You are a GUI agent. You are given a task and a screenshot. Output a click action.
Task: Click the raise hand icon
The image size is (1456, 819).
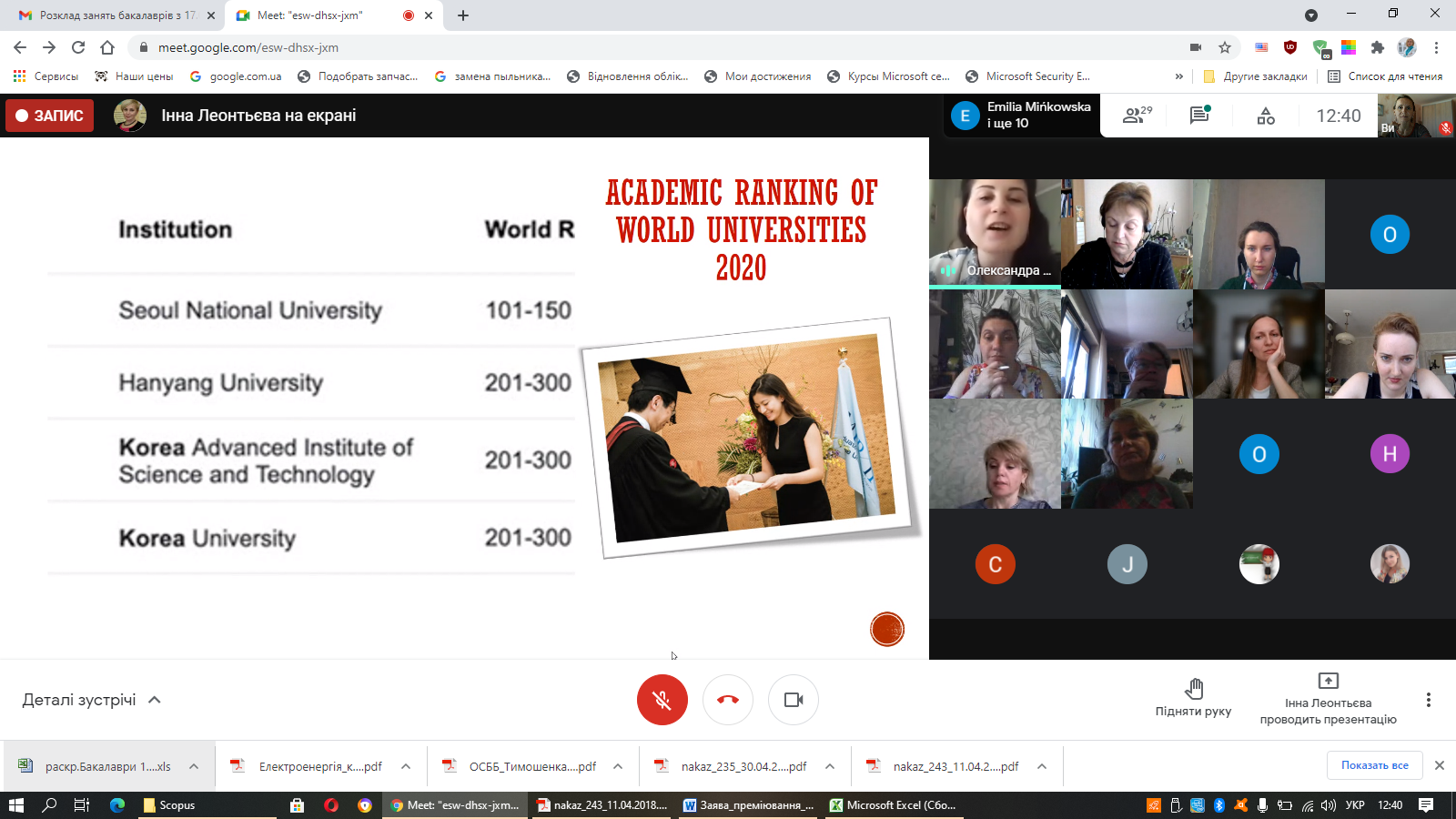(1193, 689)
